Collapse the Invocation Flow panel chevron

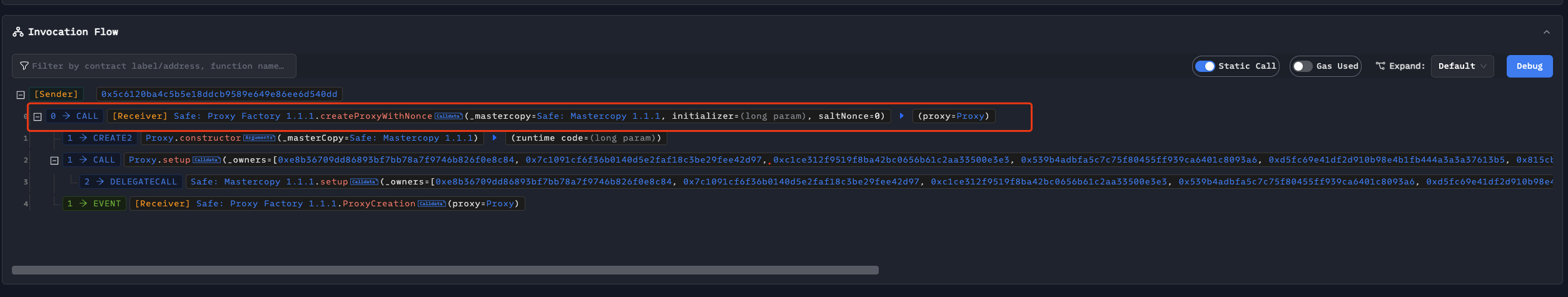click(1546, 32)
